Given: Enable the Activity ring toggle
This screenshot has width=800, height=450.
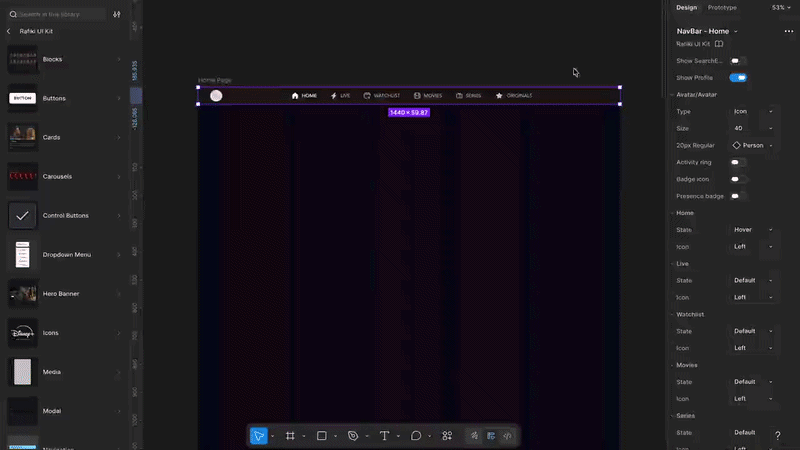Looking at the screenshot, I should [738, 162].
